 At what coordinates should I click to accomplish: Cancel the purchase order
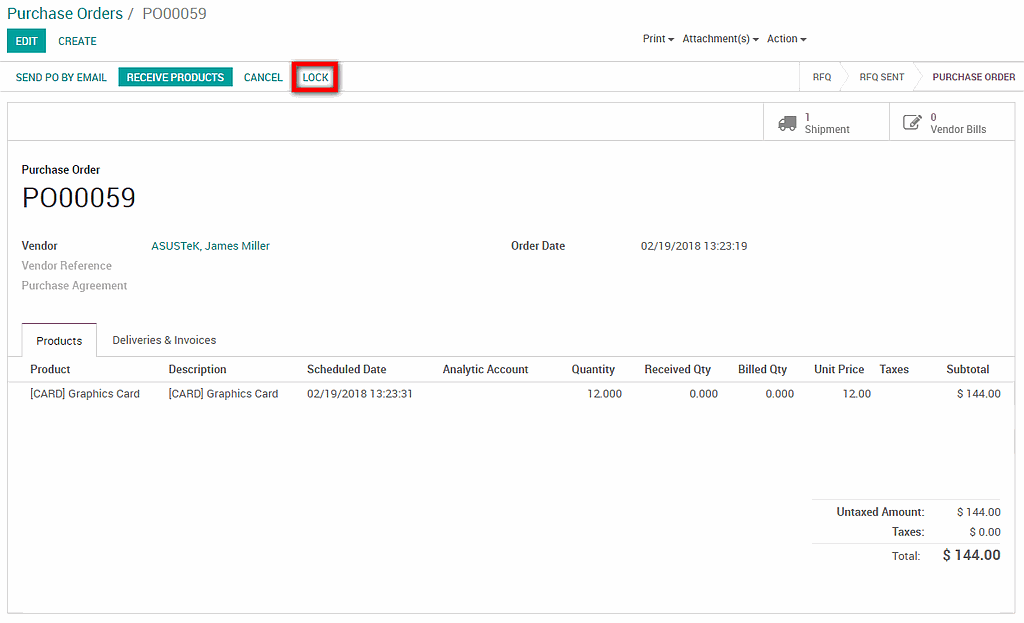[263, 77]
